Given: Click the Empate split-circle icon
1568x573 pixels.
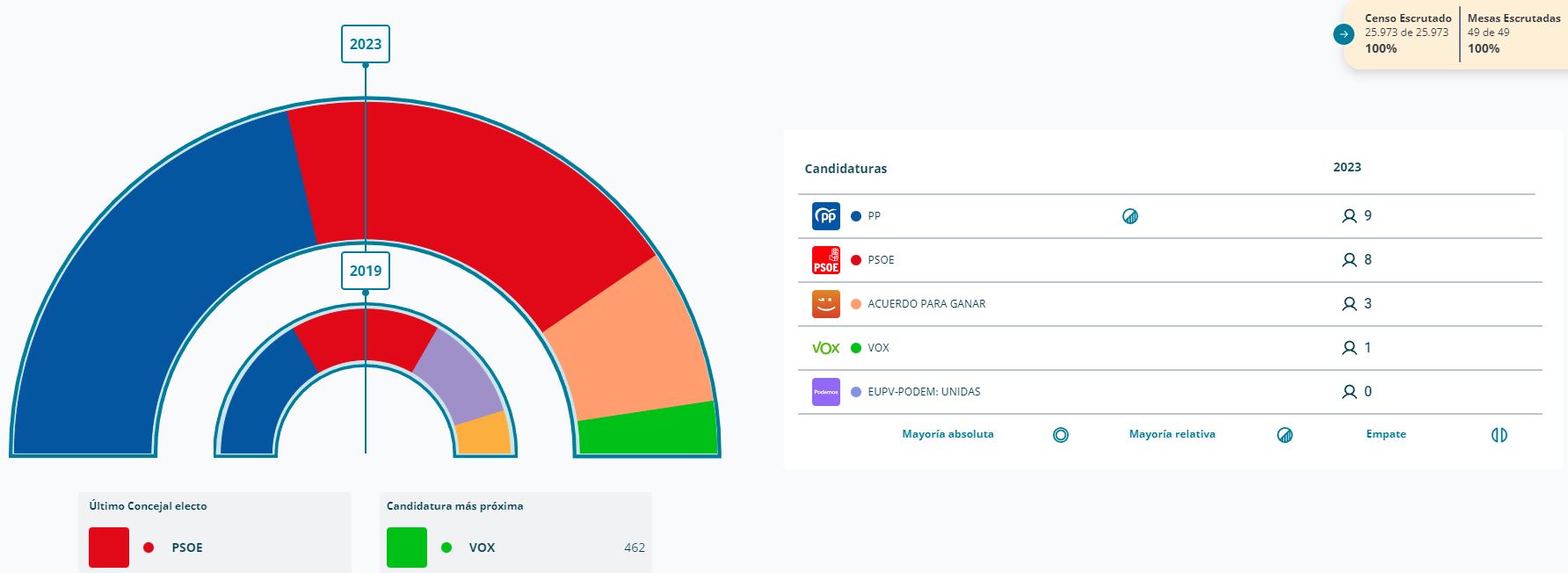Looking at the screenshot, I should point(1499,435).
